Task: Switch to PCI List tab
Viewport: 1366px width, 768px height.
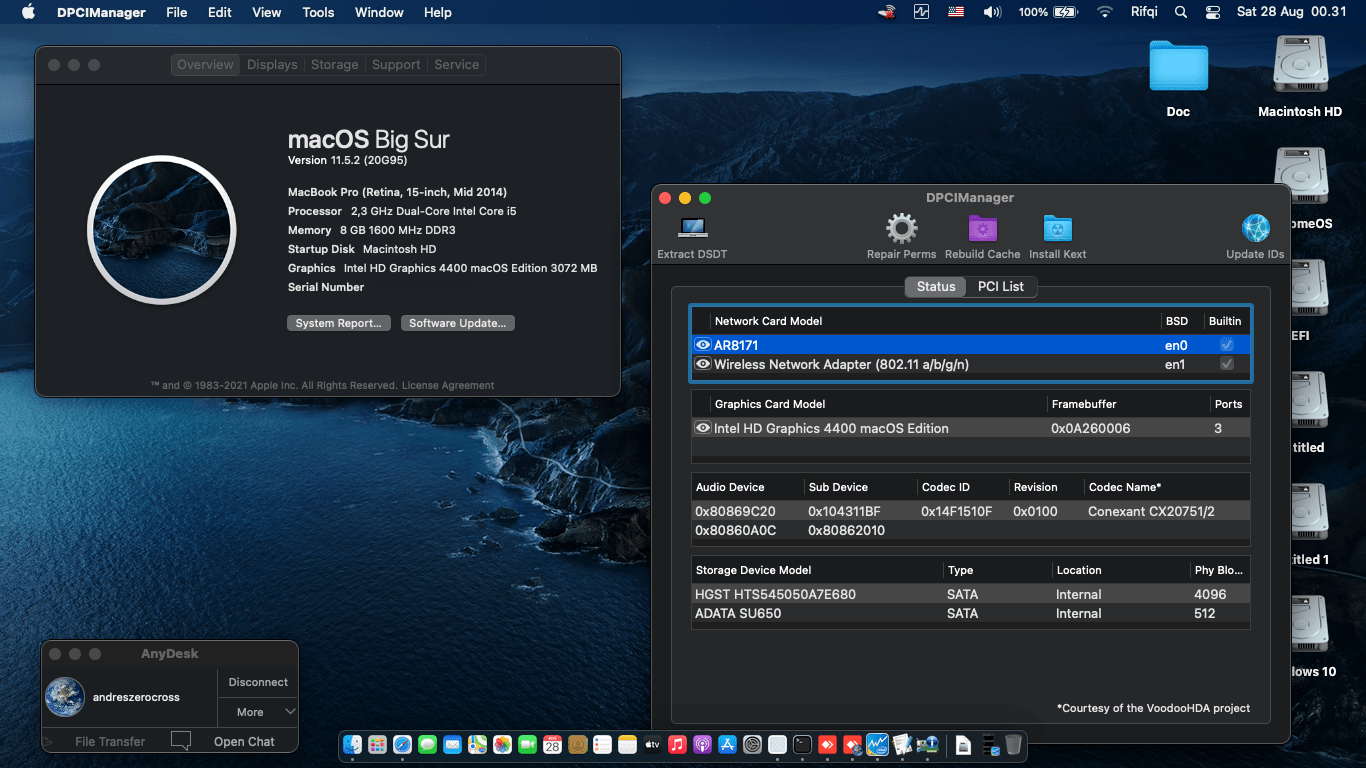Action: [x=1001, y=286]
